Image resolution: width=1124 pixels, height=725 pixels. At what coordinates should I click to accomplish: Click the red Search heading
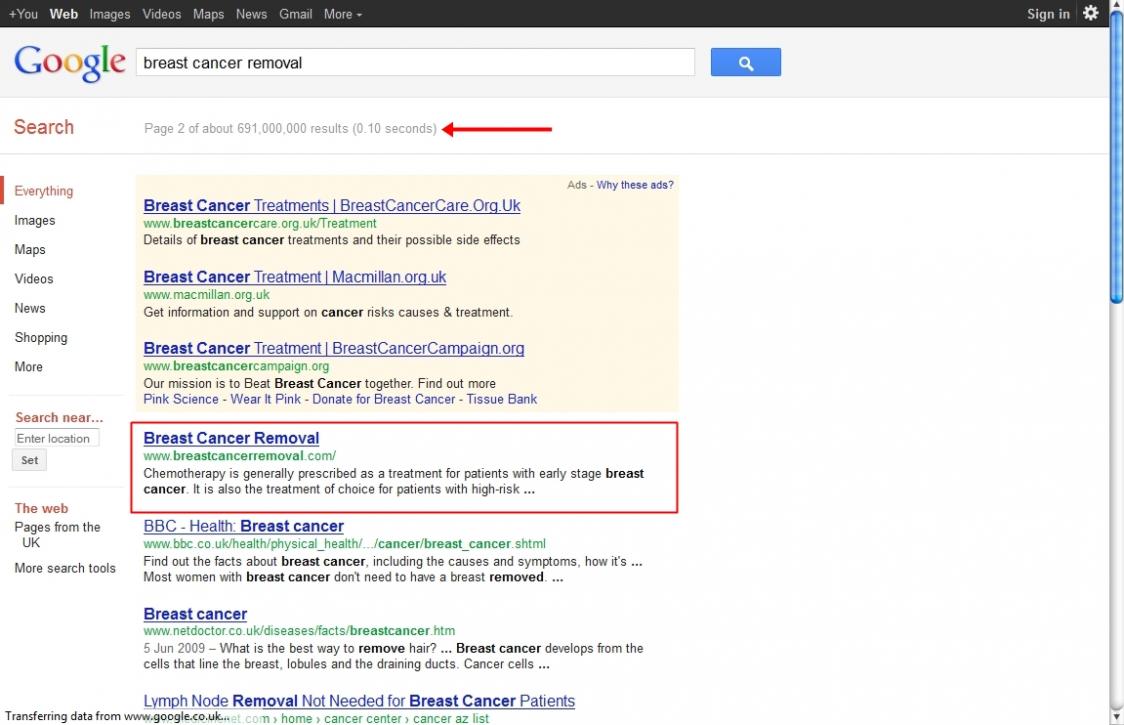coord(44,127)
